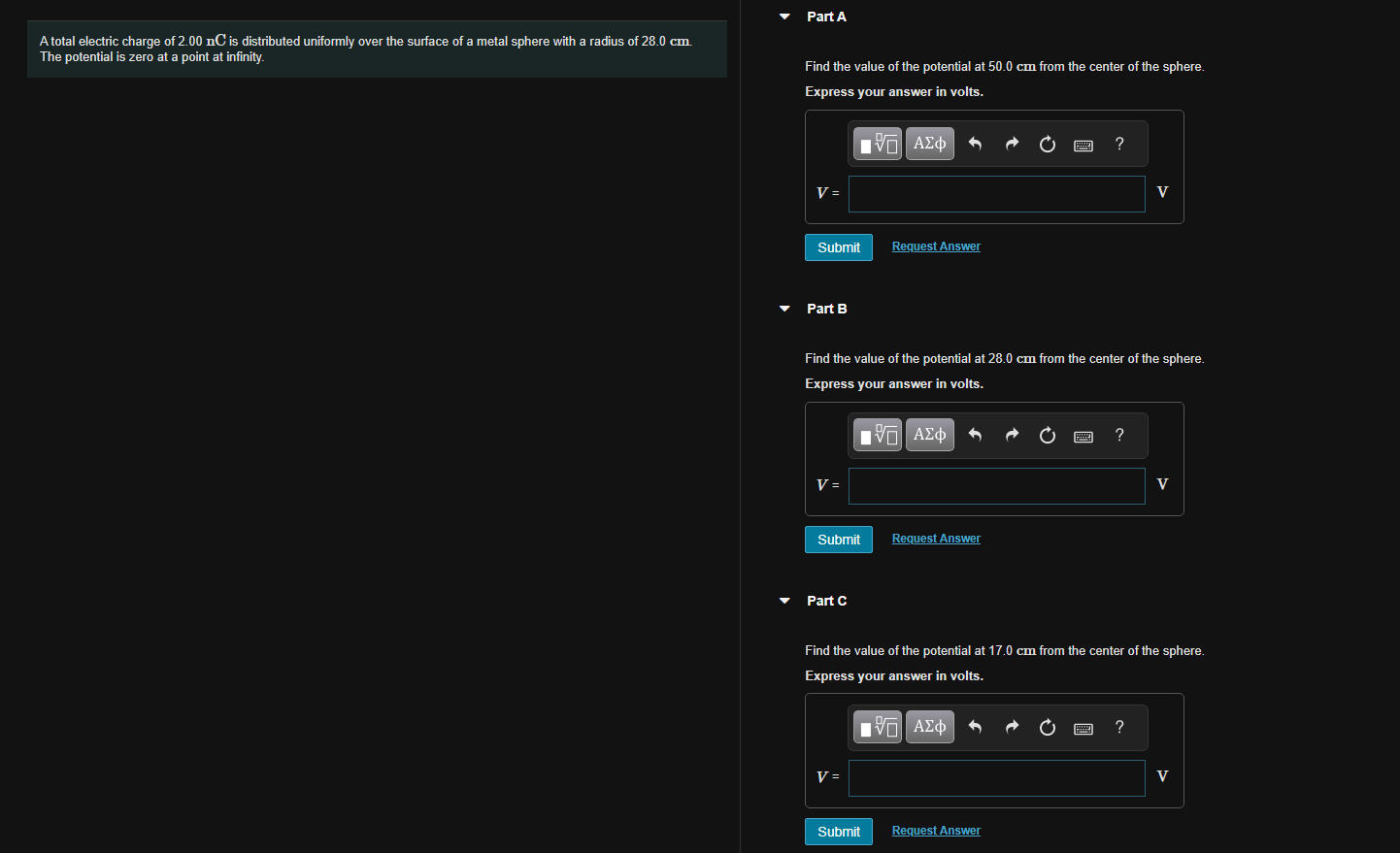Select the Part B question mentioning 28.0 cm
The image size is (1400, 853).
pos(1005,359)
